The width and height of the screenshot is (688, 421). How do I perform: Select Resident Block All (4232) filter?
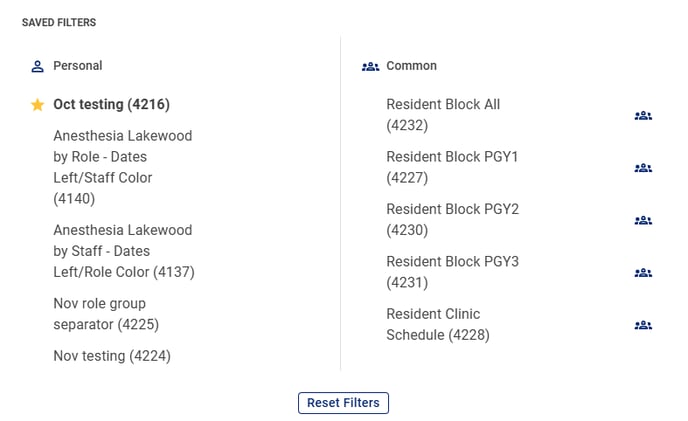pos(443,115)
